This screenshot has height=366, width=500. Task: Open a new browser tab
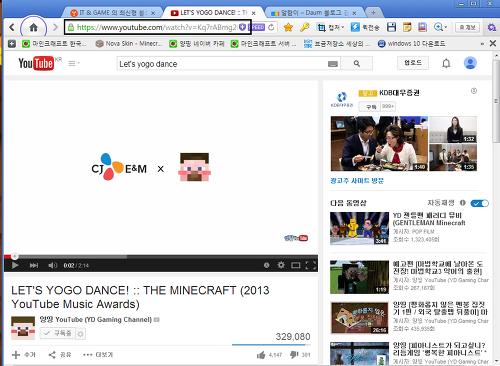click(x=373, y=13)
